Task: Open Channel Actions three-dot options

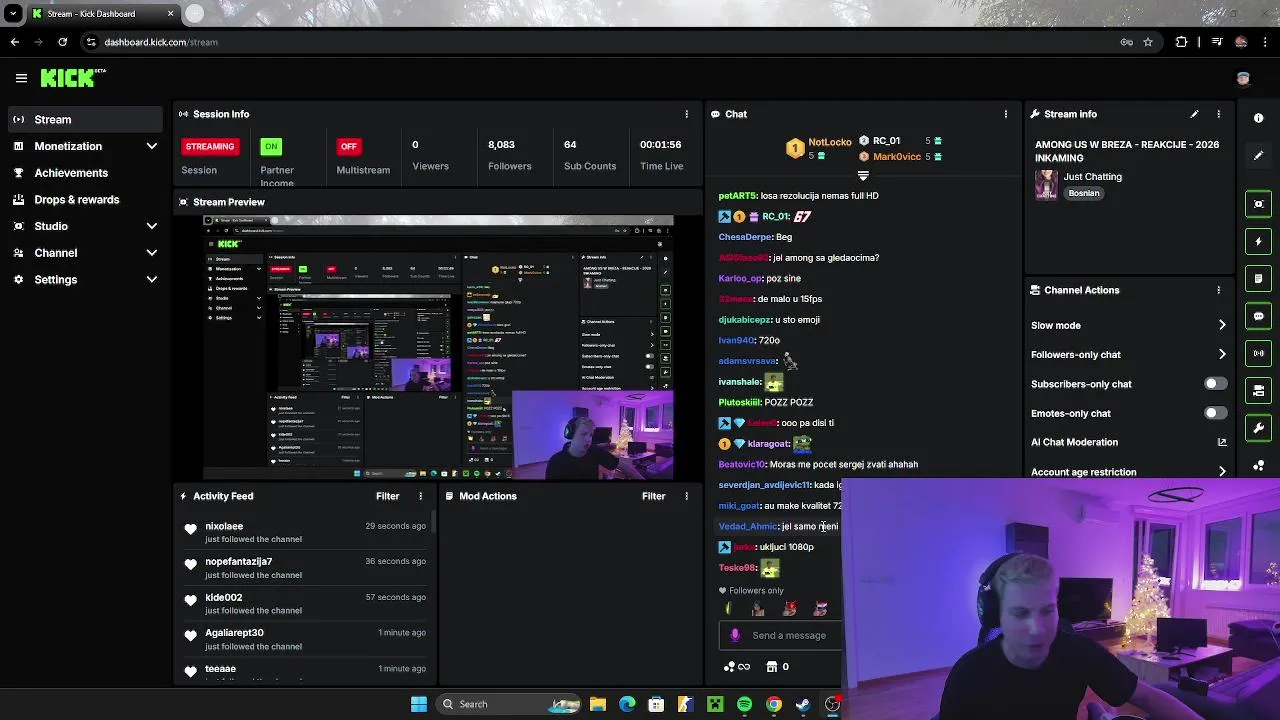Action: (1218, 290)
